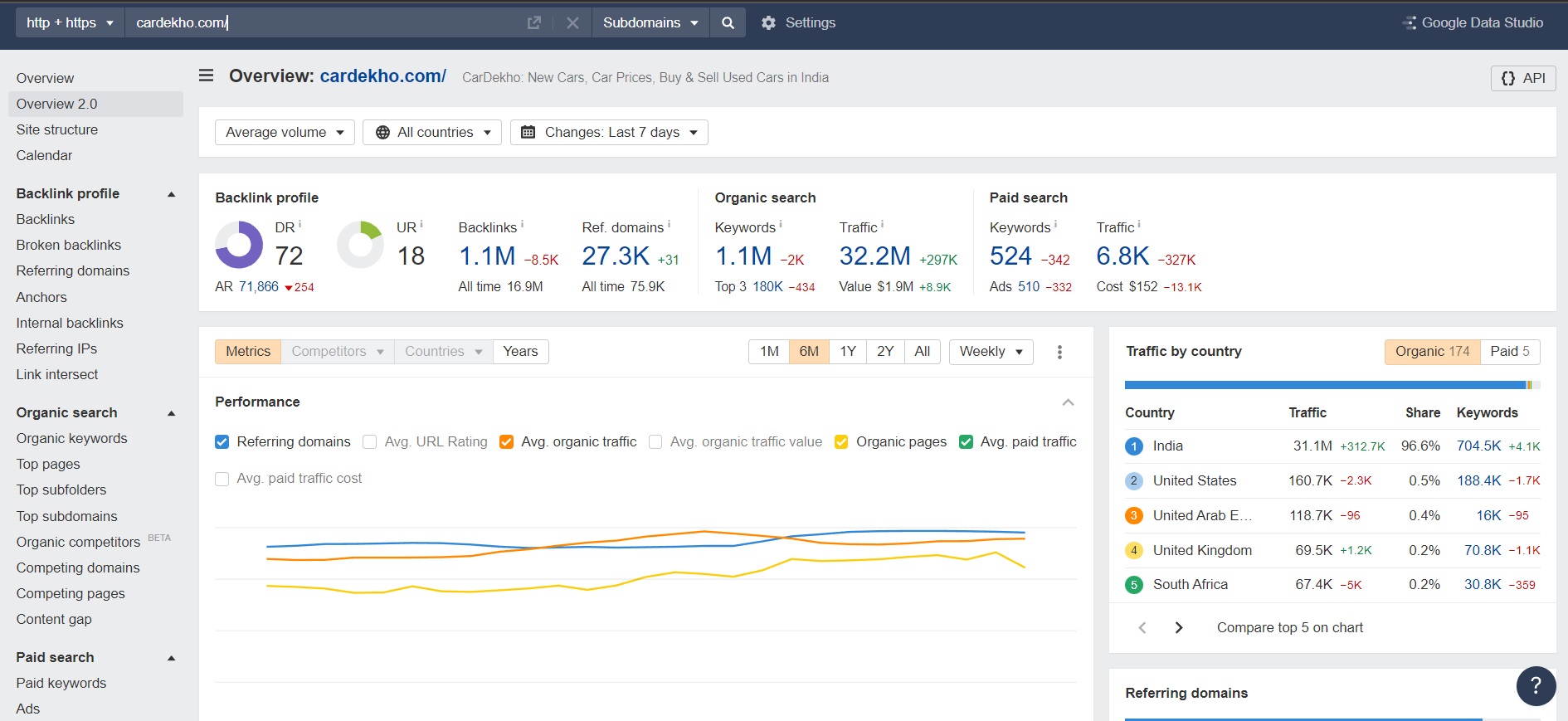Switch chart range to 2Y
The height and width of the screenshot is (721, 1568).
885,352
